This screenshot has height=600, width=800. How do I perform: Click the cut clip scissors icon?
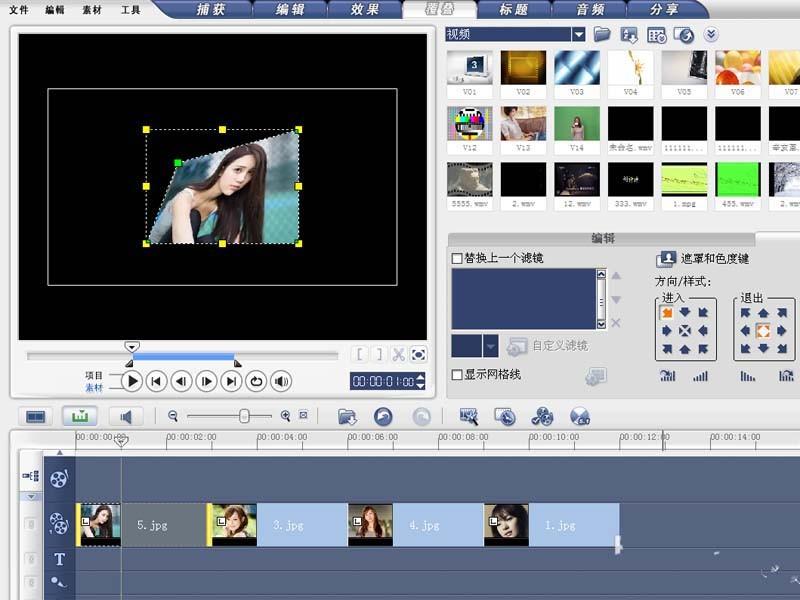coord(398,354)
